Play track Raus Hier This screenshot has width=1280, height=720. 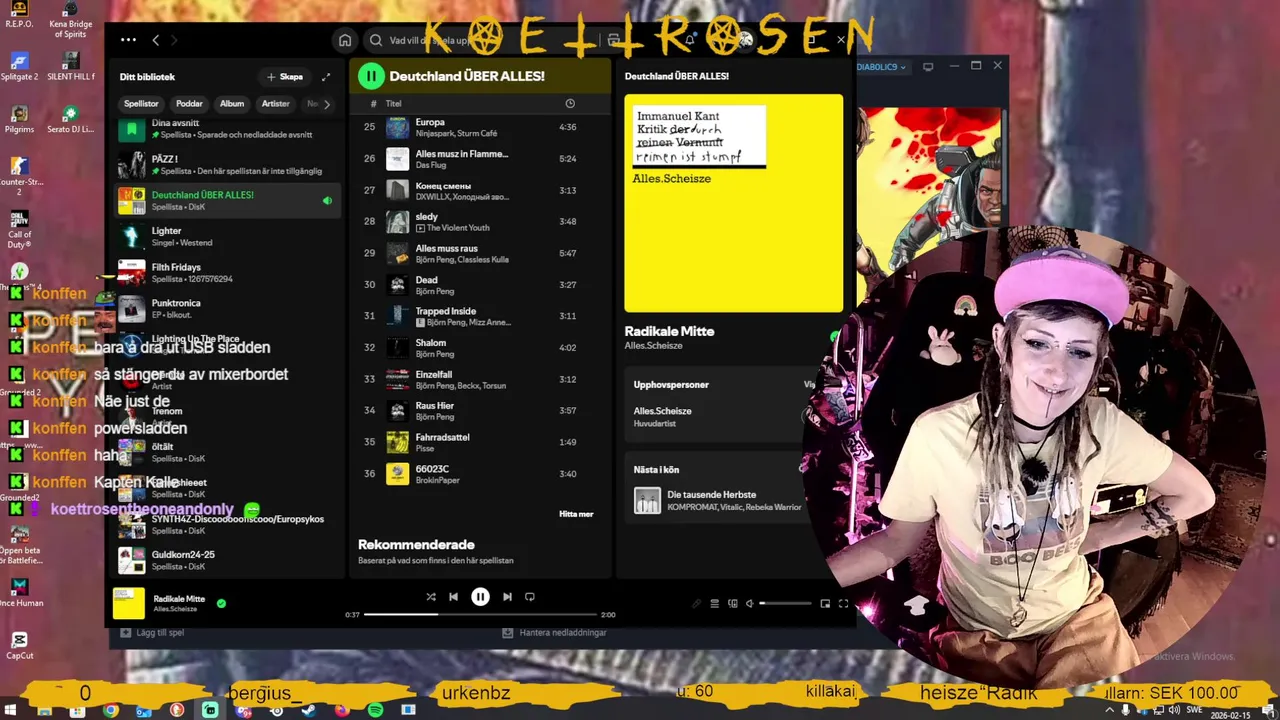click(480, 410)
